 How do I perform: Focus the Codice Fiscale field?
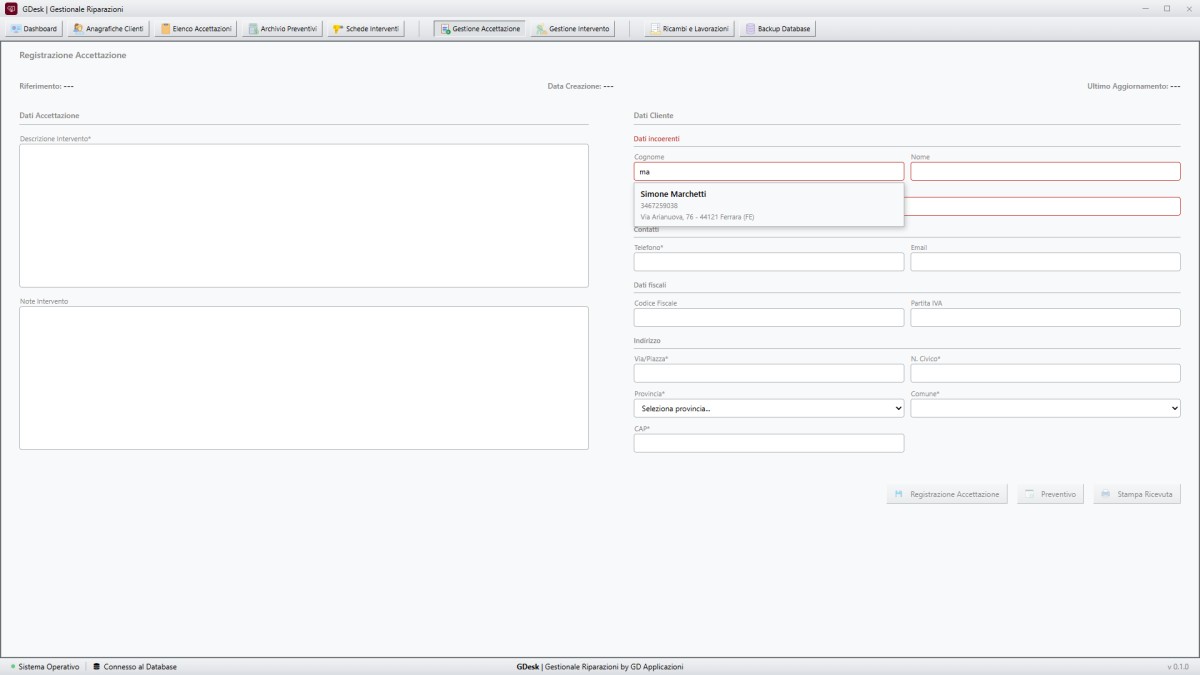pos(769,318)
